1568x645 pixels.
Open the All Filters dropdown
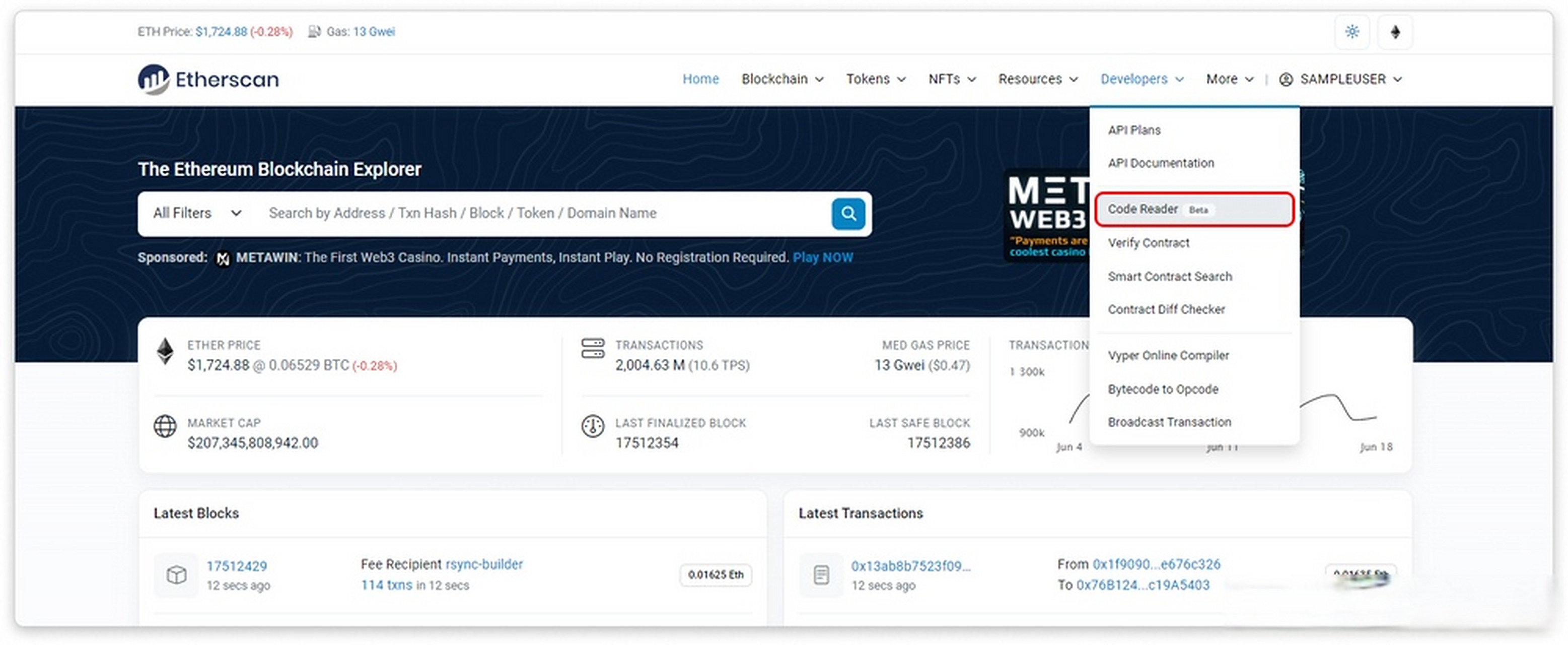pyautogui.click(x=197, y=213)
